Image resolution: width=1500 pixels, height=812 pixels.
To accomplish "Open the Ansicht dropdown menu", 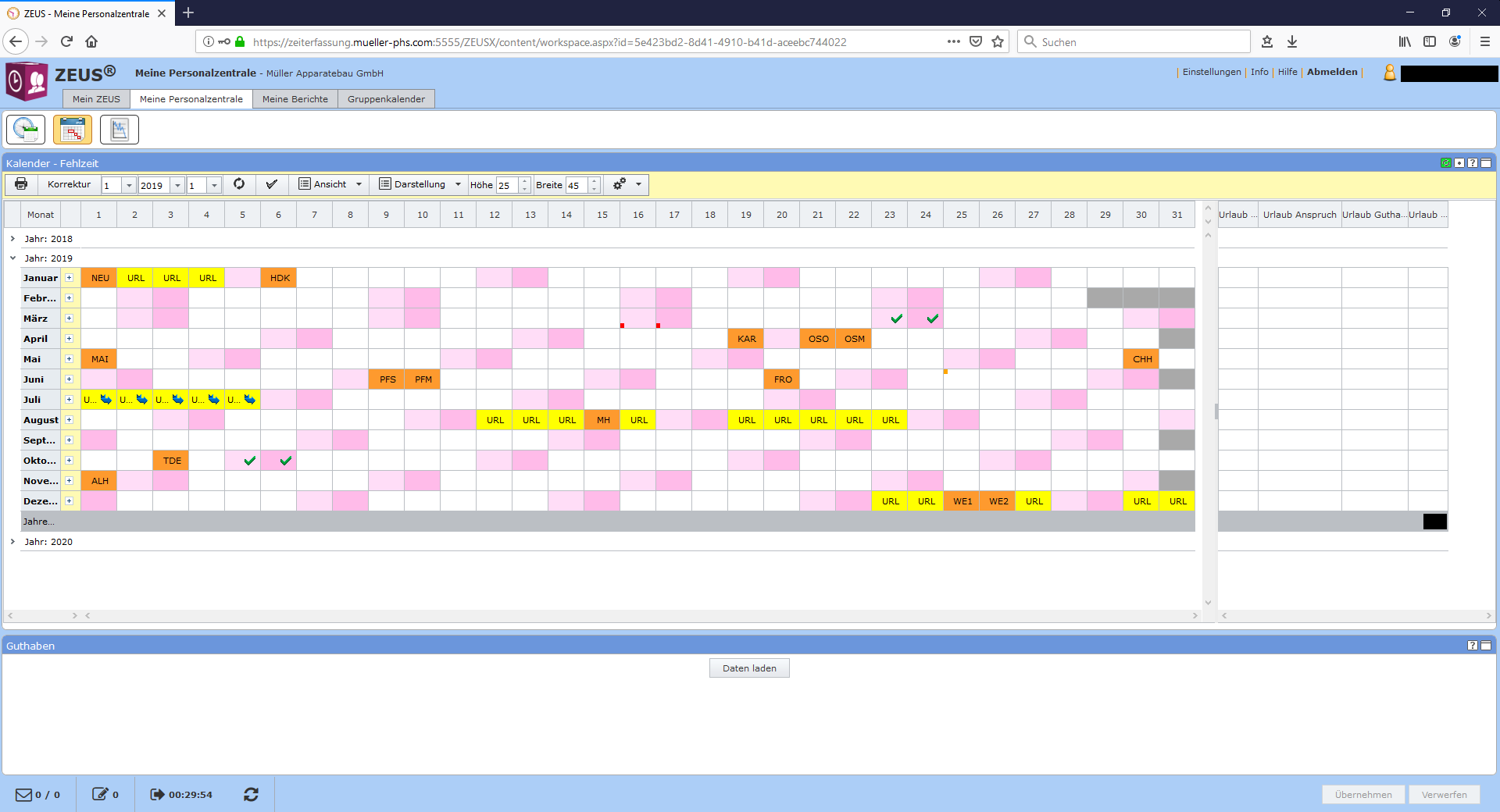I will point(331,184).
